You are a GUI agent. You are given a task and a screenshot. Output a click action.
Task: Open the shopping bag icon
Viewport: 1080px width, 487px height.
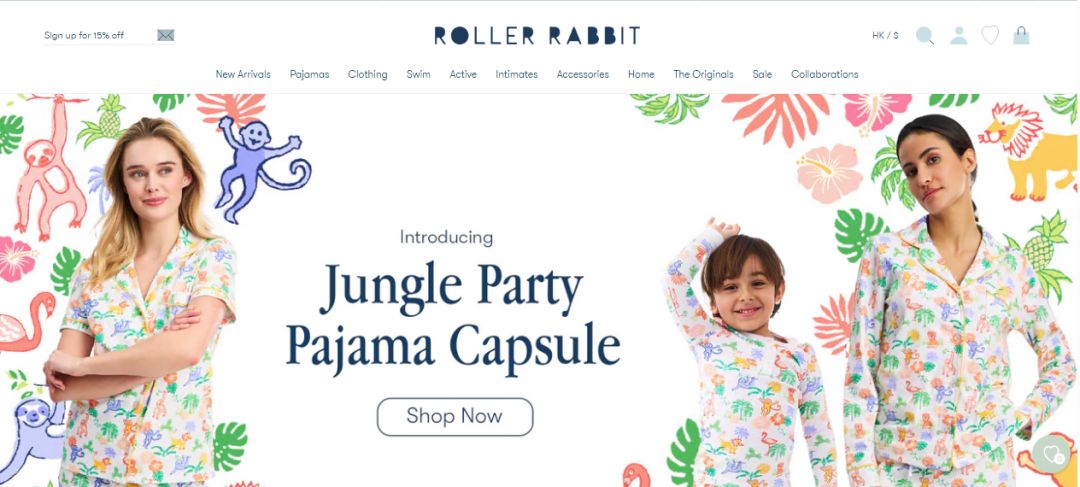point(1021,35)
